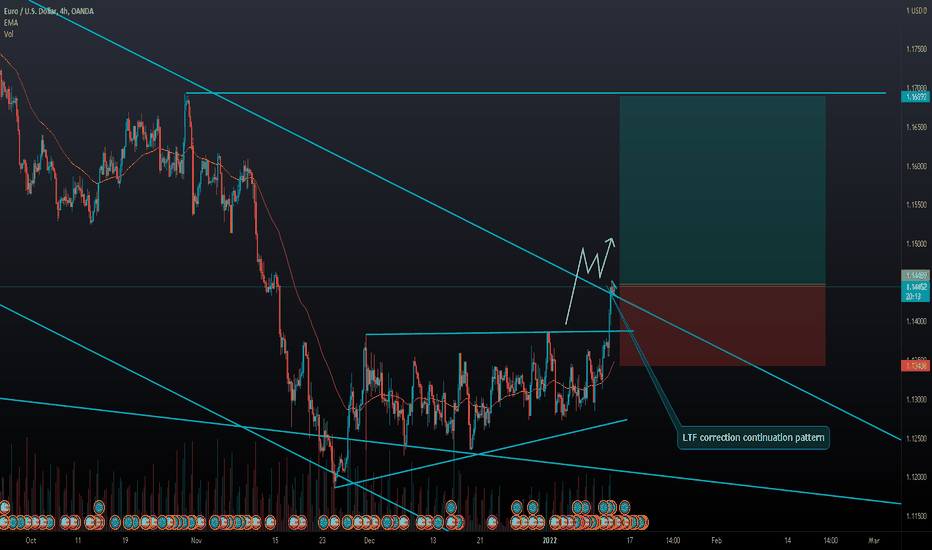Click the 1.11500 price axis label
932x550 pixels.
click(916, 516)
